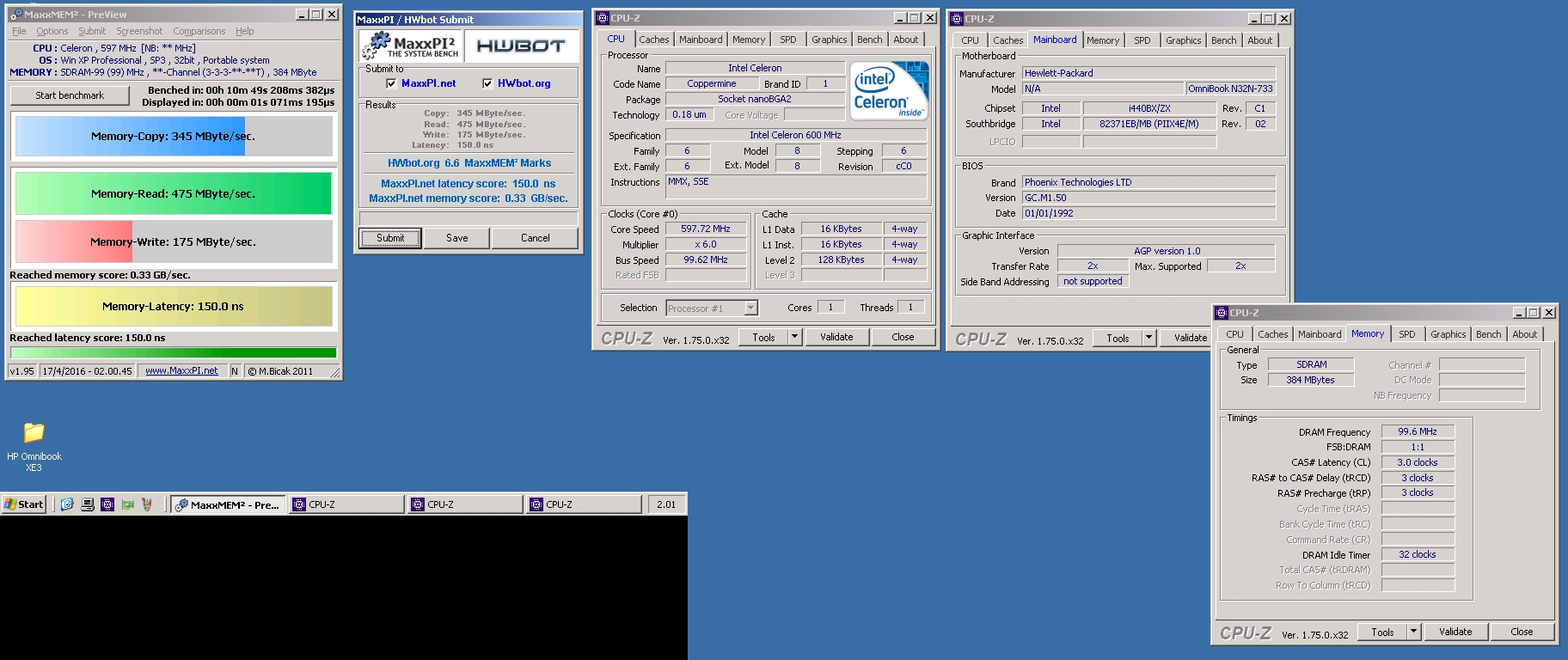Click the MaxxPI² system bench logo
The width and height of the screenshot is (1568, 660).
[411, 46]
